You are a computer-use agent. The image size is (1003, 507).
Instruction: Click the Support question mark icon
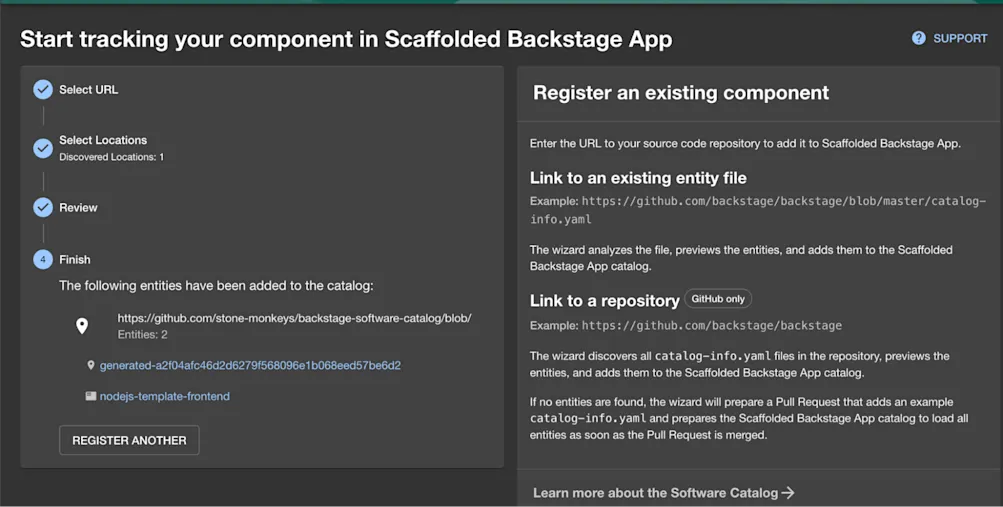pos(919,38)
